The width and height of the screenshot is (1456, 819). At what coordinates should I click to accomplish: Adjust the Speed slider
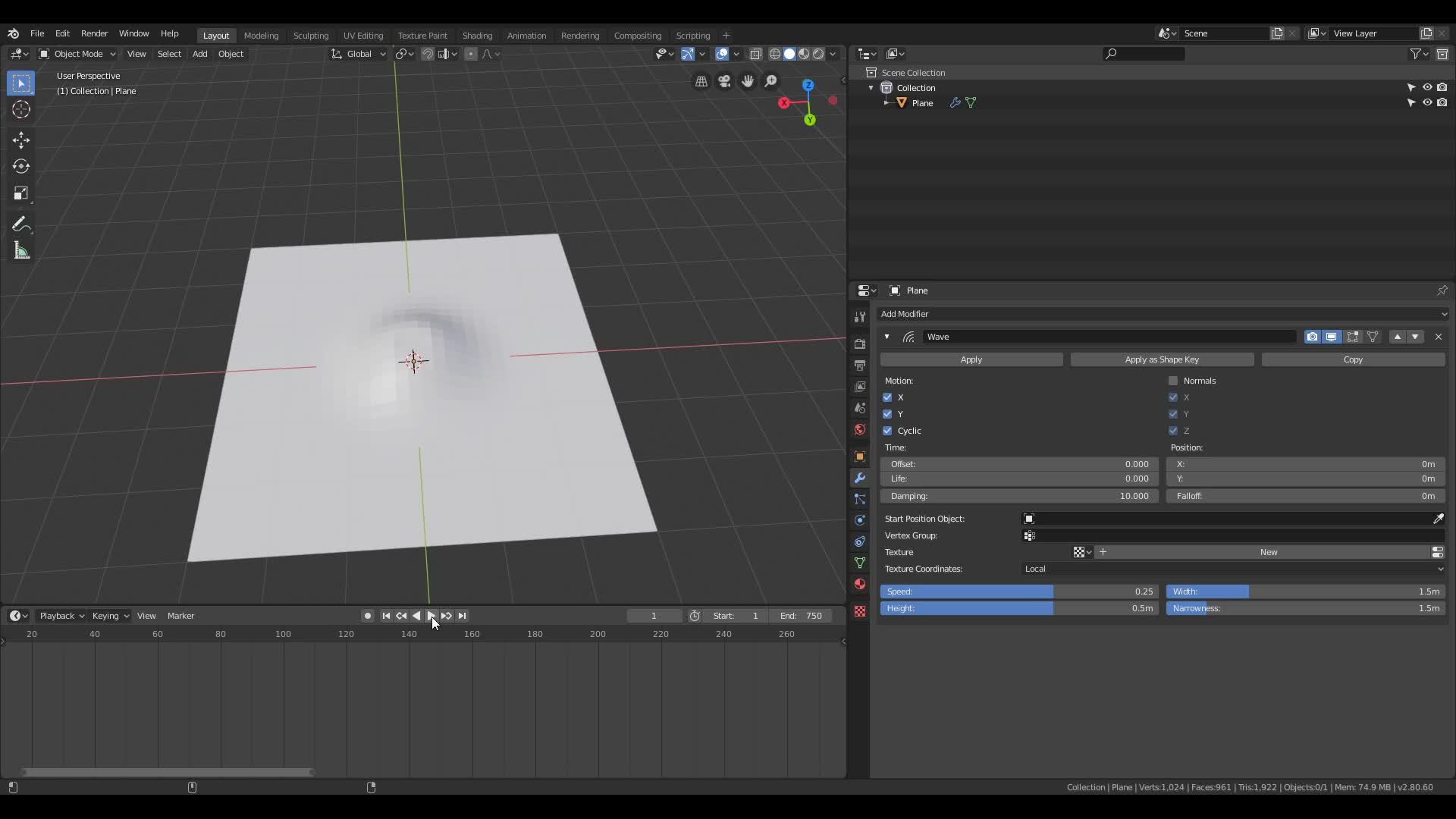pos(1019,591)
